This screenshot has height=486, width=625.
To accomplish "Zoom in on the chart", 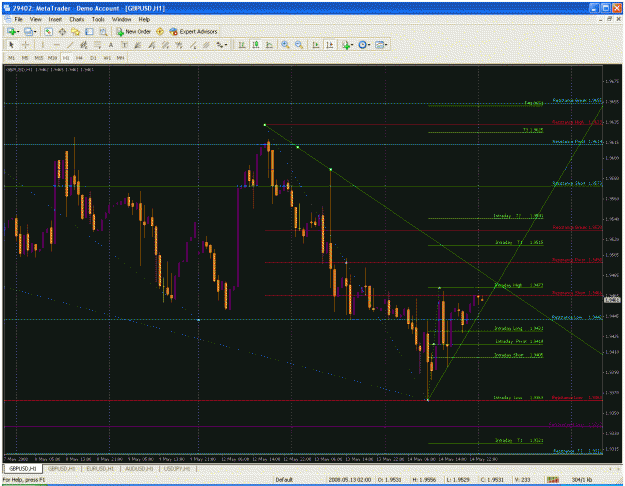I will tap(285, 45).
